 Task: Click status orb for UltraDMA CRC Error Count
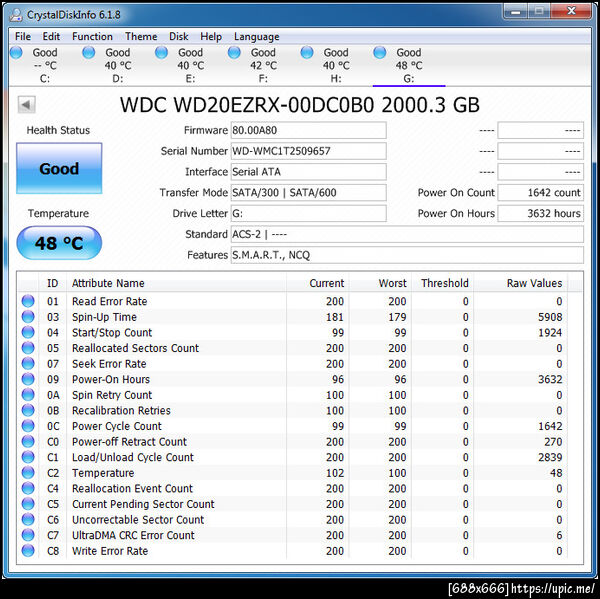coord(28,535)
